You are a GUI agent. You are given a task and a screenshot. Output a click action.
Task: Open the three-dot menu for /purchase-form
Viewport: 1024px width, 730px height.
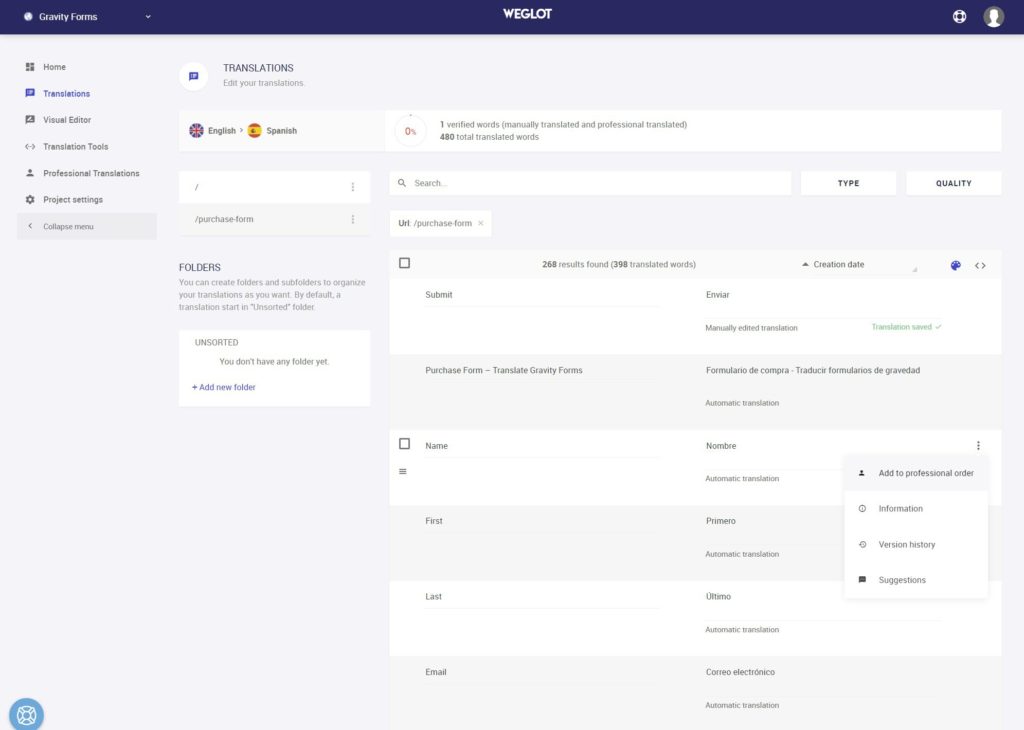click(x=352, y=218)
